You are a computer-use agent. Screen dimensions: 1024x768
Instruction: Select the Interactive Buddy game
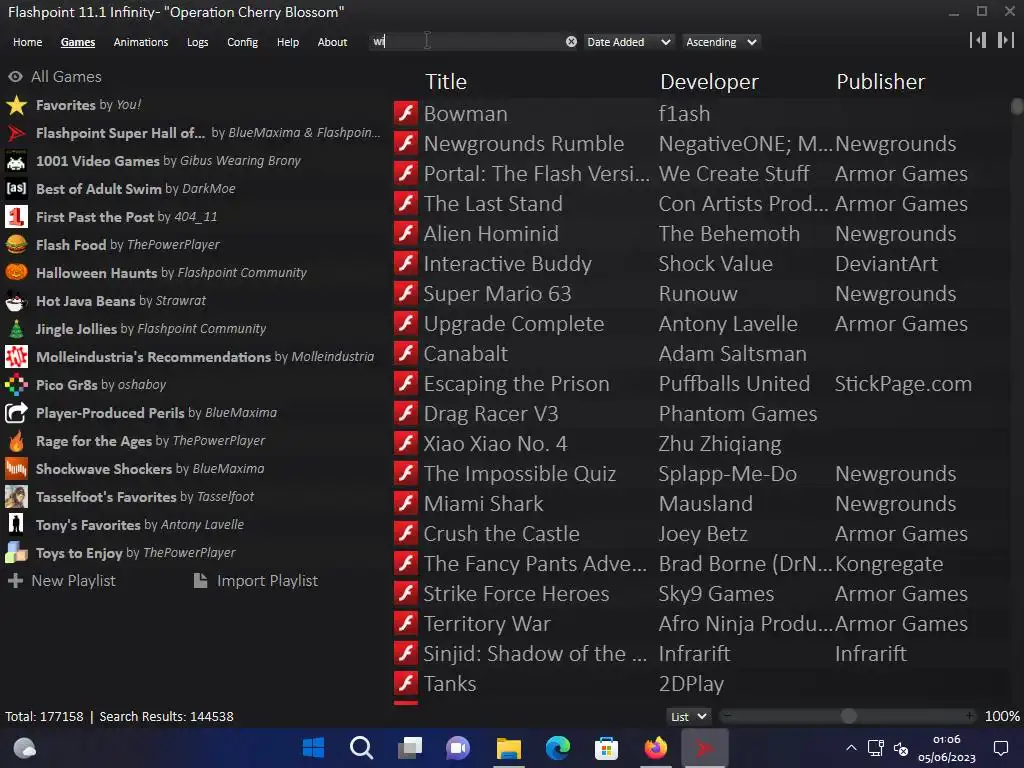click(x=699, y=263)
